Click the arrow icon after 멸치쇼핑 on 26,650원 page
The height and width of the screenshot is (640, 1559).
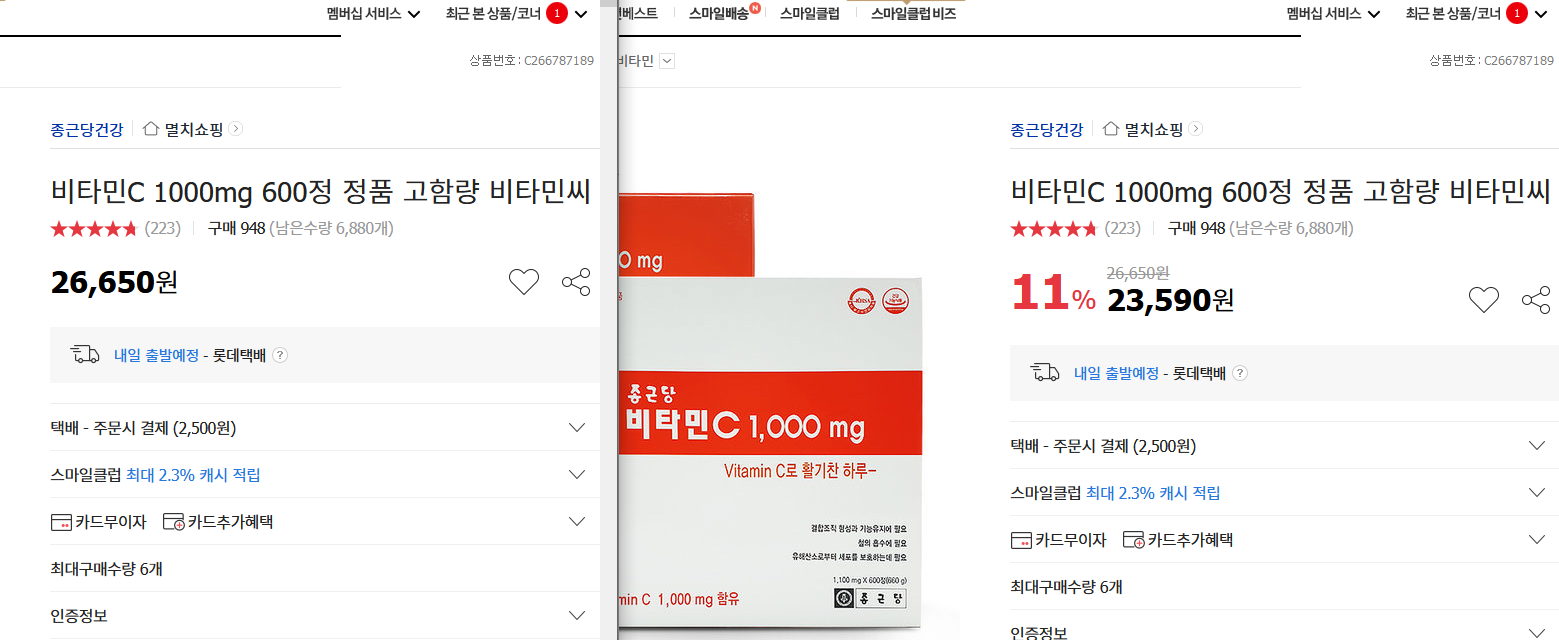(x=236, y=128)
